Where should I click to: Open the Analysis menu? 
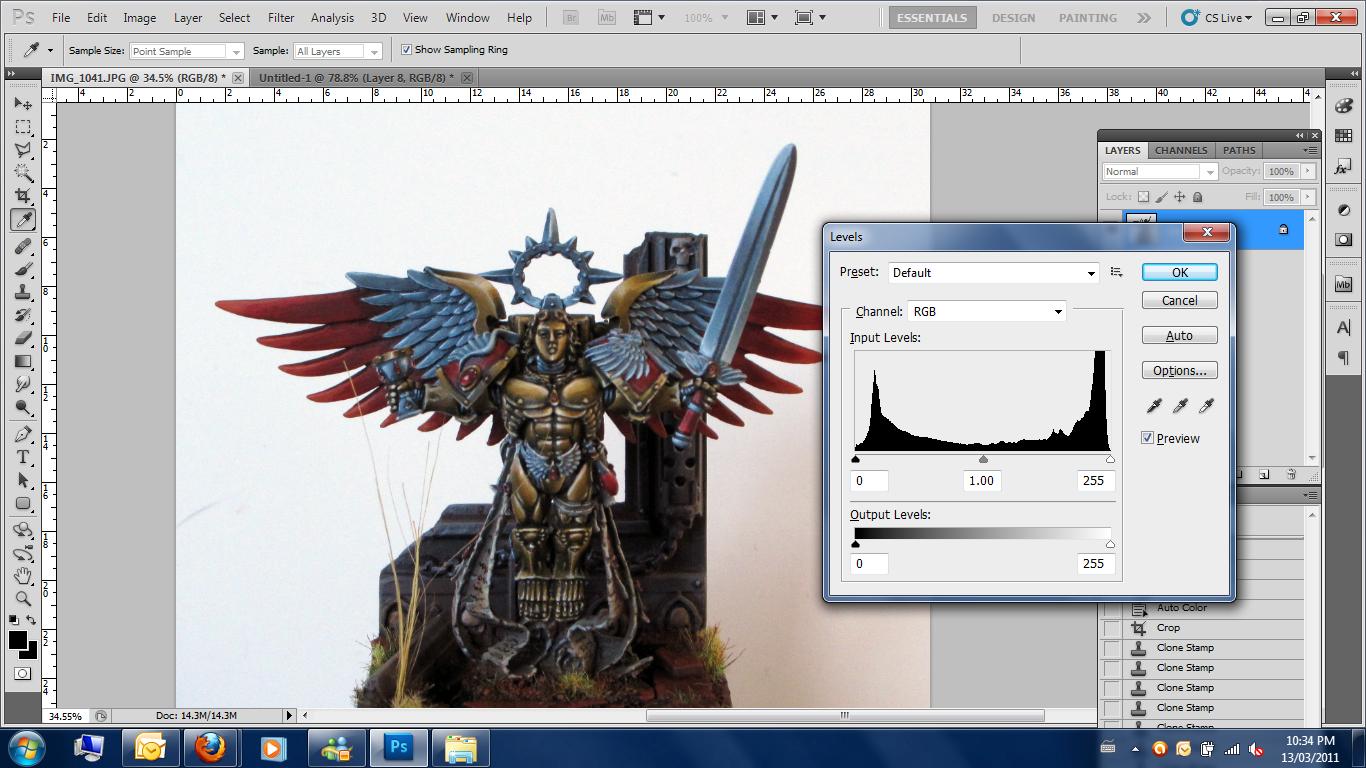[332, 17]
